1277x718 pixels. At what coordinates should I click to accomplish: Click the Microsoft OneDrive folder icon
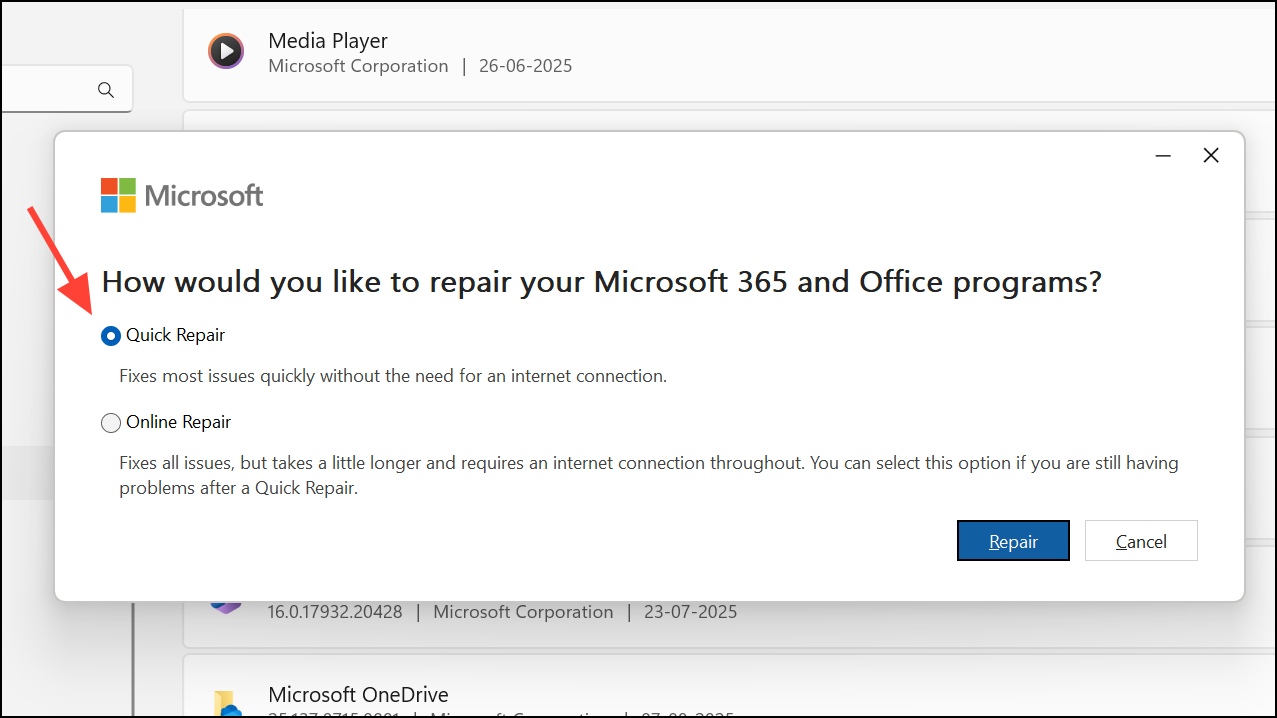pos(227,703)
